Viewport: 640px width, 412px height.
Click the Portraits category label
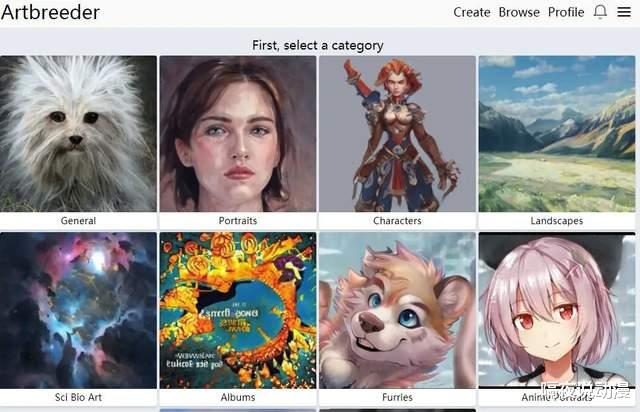pos(238,220)
